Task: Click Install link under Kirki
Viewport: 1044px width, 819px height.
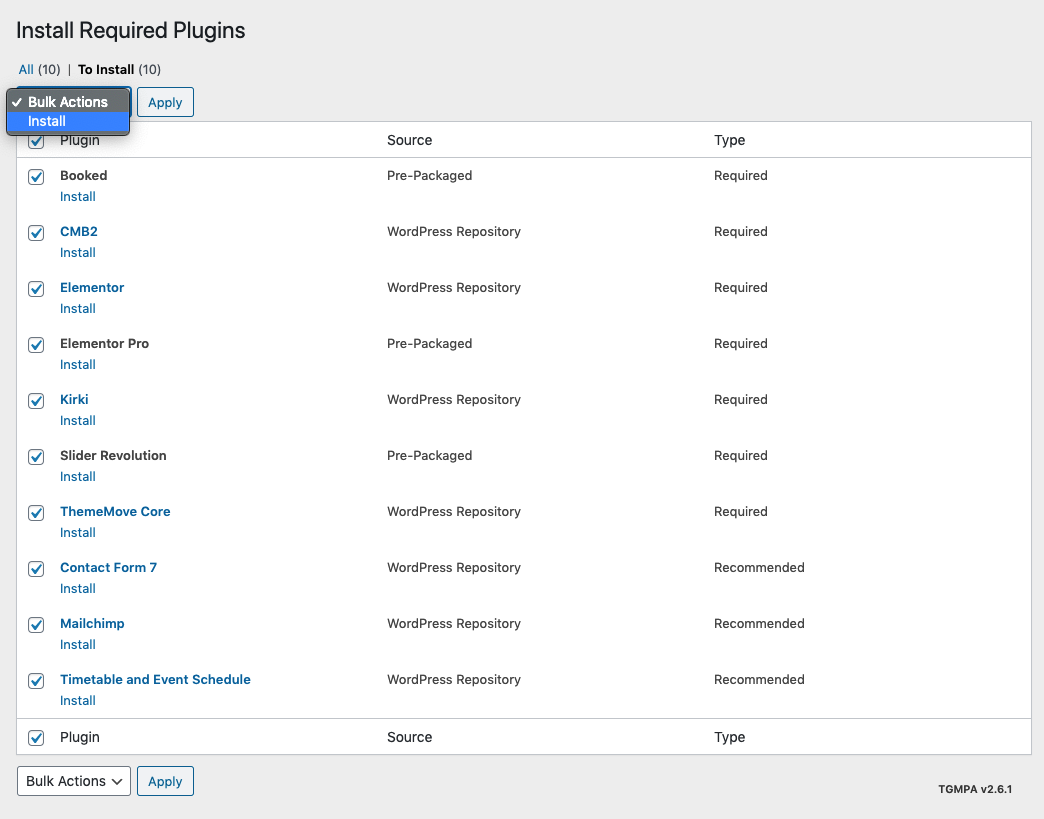Action: coord(78,420)
